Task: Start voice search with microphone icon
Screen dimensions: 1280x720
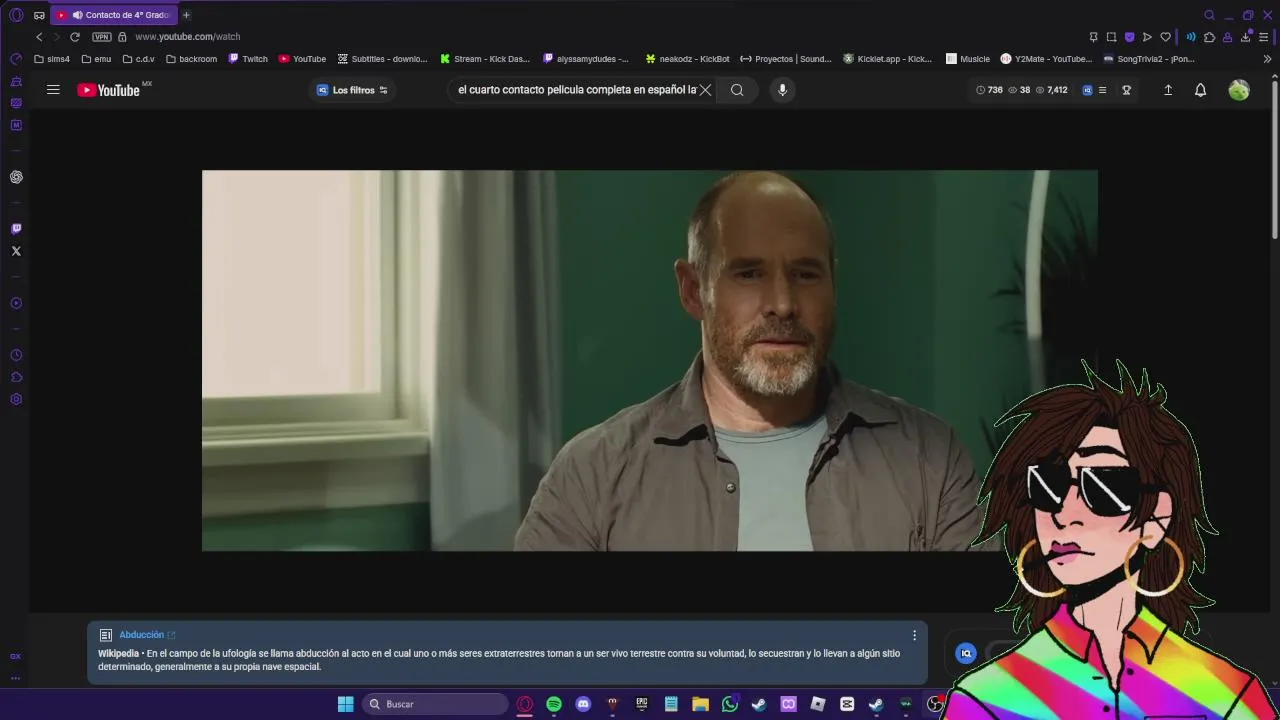Action: pyautogui.click(x=782, y=90)
